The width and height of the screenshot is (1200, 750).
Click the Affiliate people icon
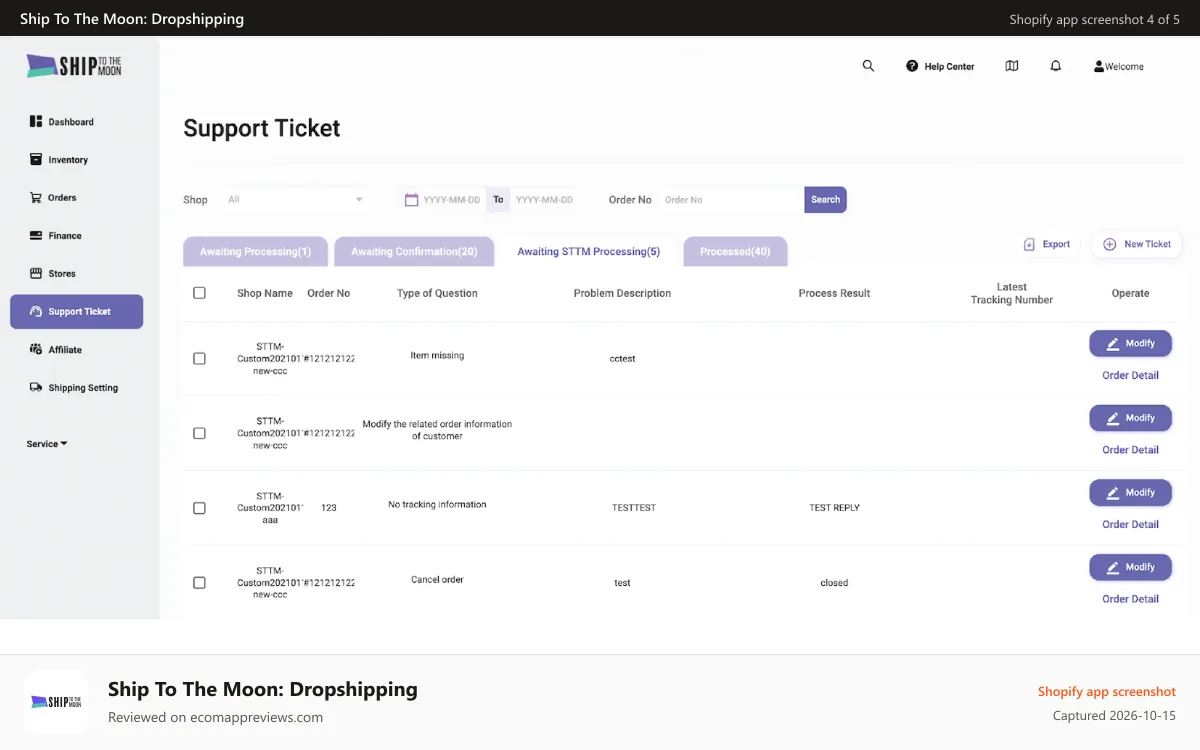pos(36,350)
